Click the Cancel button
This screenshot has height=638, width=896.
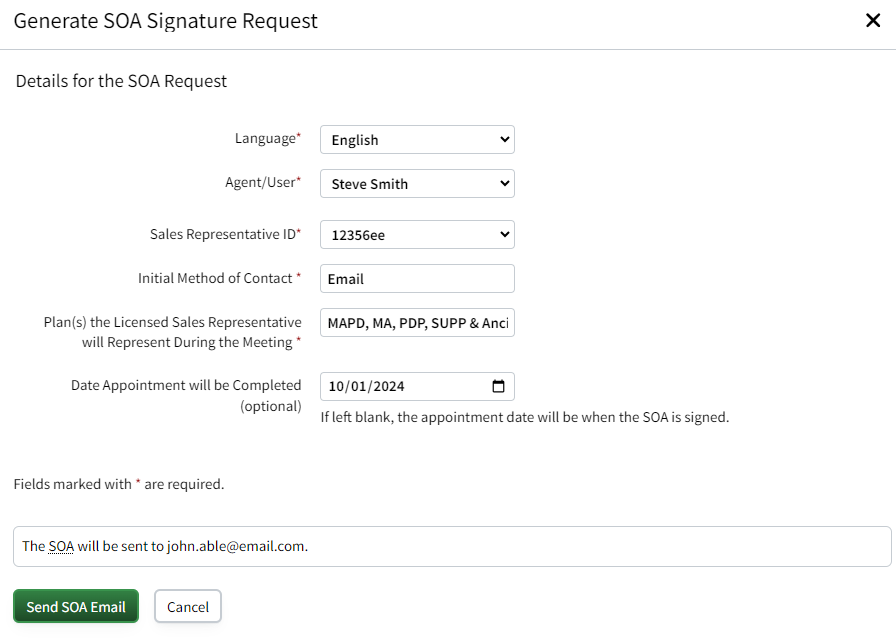187,606
